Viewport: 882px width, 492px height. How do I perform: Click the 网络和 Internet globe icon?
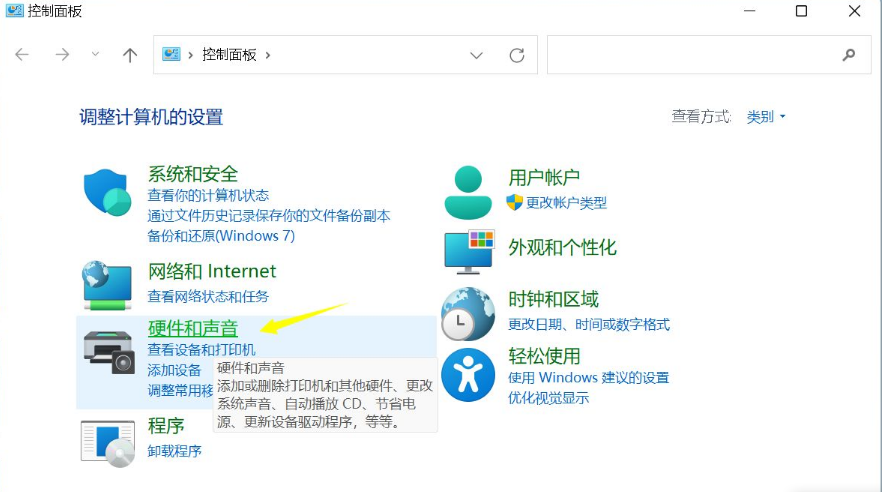click(107, 284)
